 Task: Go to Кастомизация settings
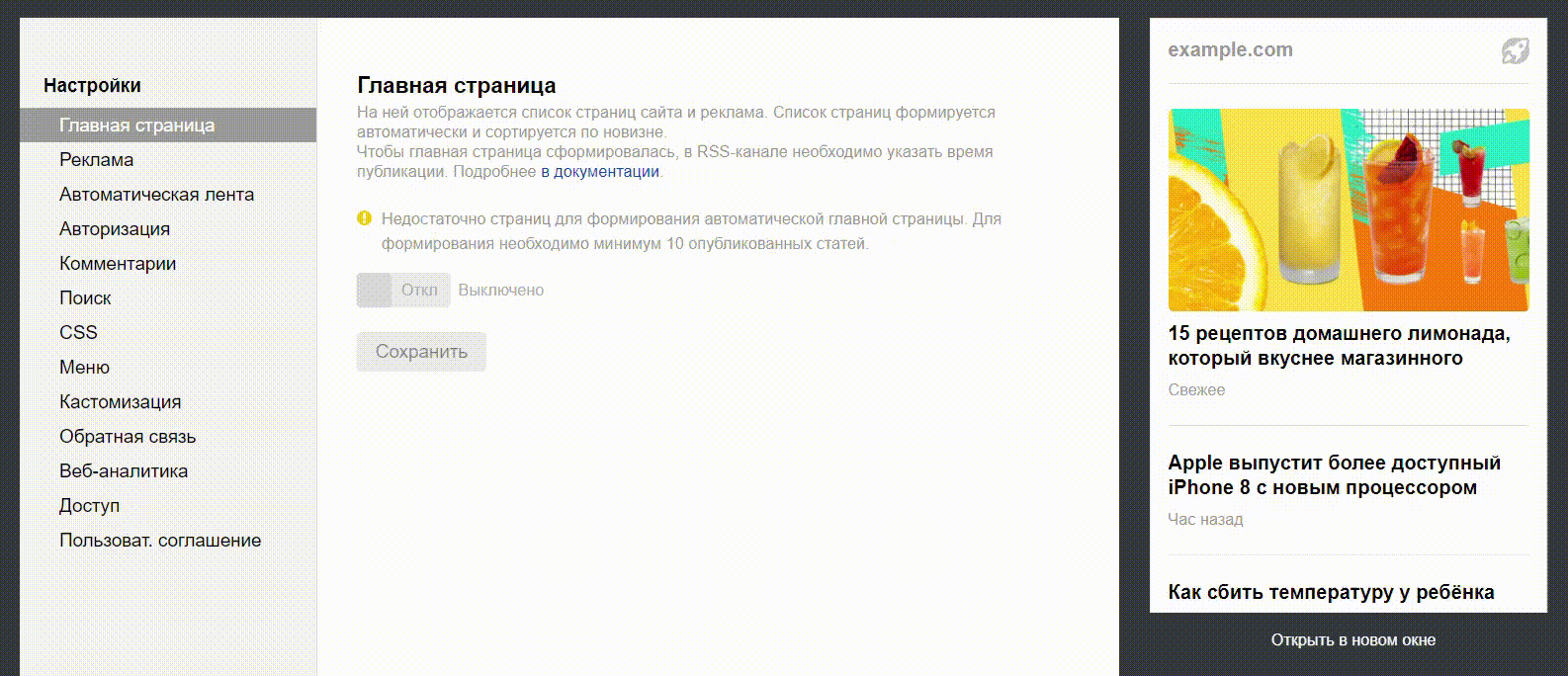(x=120, y=402)
